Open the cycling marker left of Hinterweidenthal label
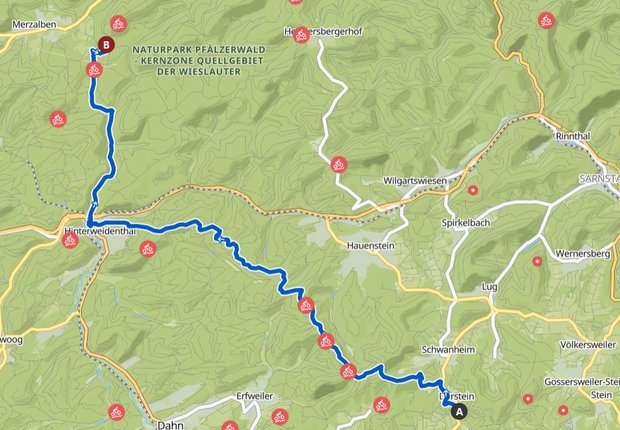620x430 pixels. 70,240
